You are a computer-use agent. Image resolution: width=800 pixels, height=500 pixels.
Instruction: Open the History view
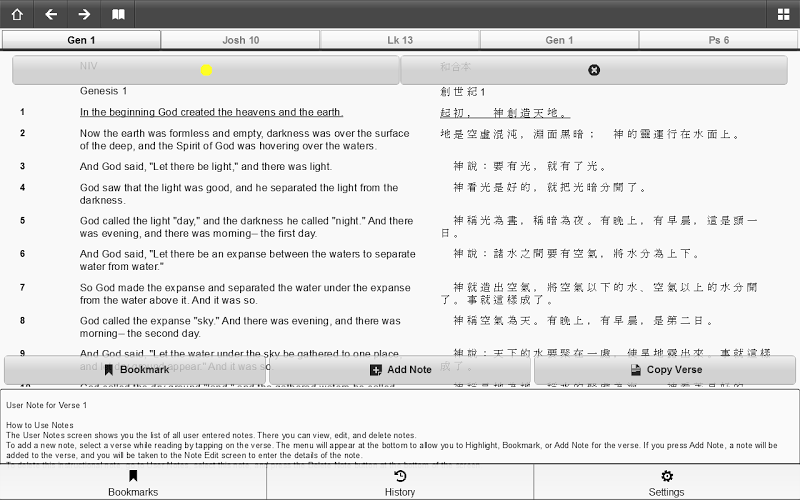(400, 483)
